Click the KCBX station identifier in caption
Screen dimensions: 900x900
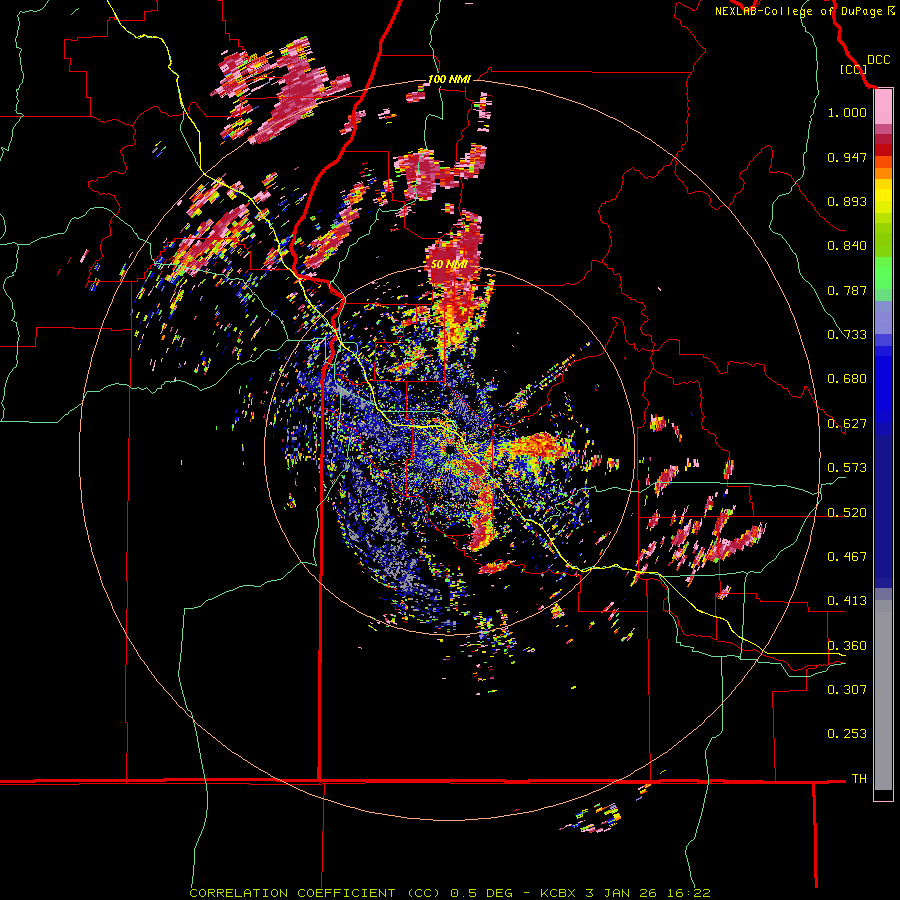560,893
